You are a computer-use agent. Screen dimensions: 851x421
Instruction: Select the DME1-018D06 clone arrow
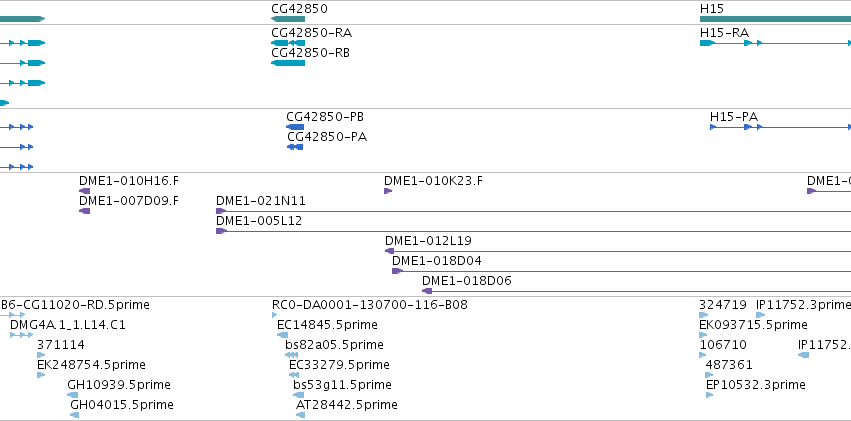636,291
